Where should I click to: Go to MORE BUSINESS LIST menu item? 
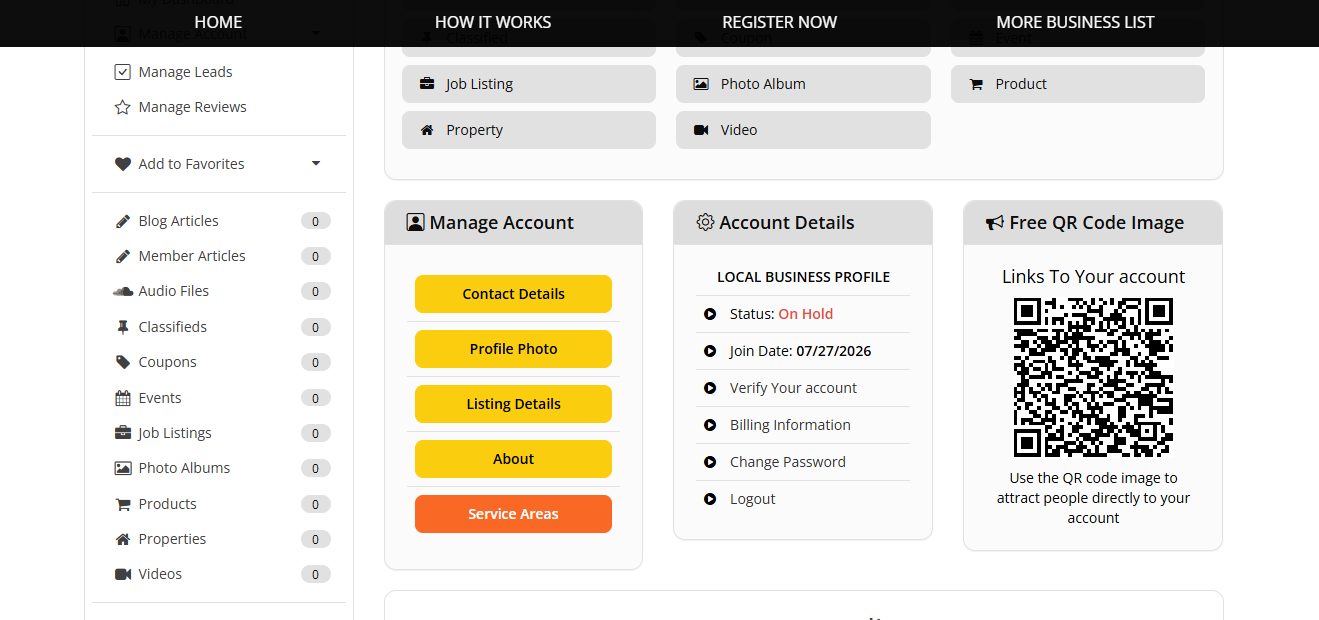(1075, 22)
